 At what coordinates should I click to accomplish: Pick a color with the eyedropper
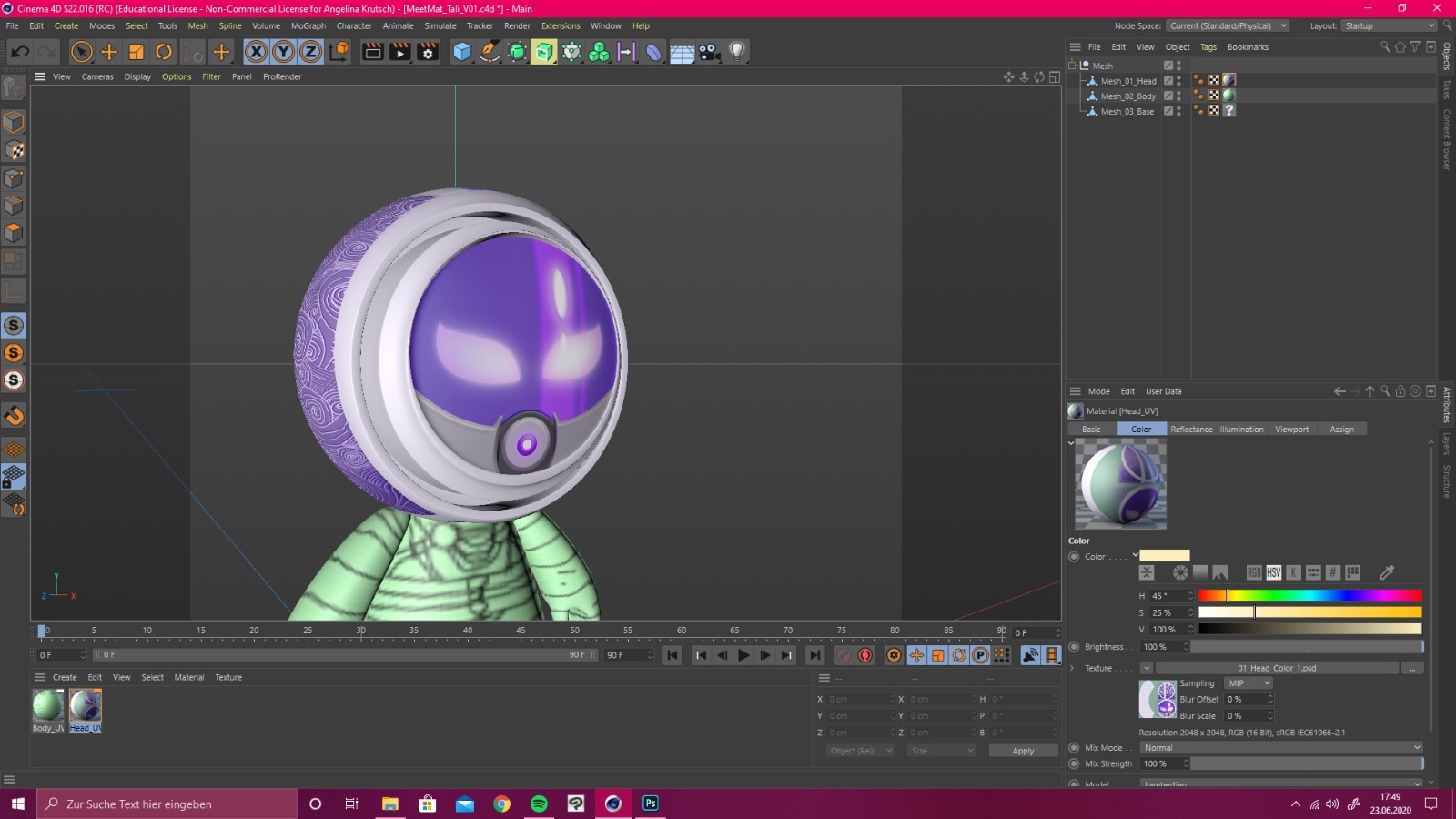[x=1387, y=572]
